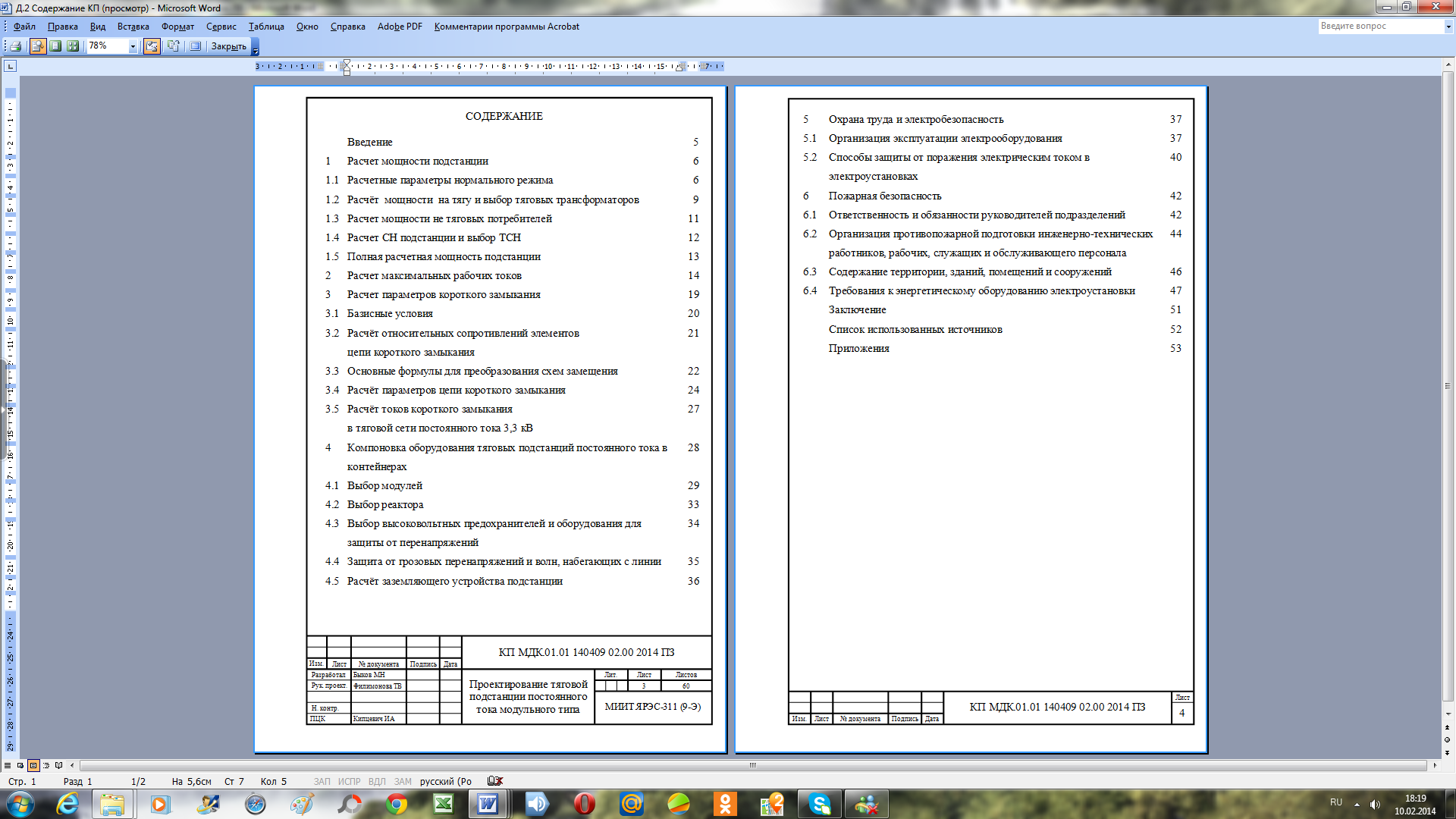1456x819 pixels.
Task: Open the Вид menu
Action: click(98, 27)
